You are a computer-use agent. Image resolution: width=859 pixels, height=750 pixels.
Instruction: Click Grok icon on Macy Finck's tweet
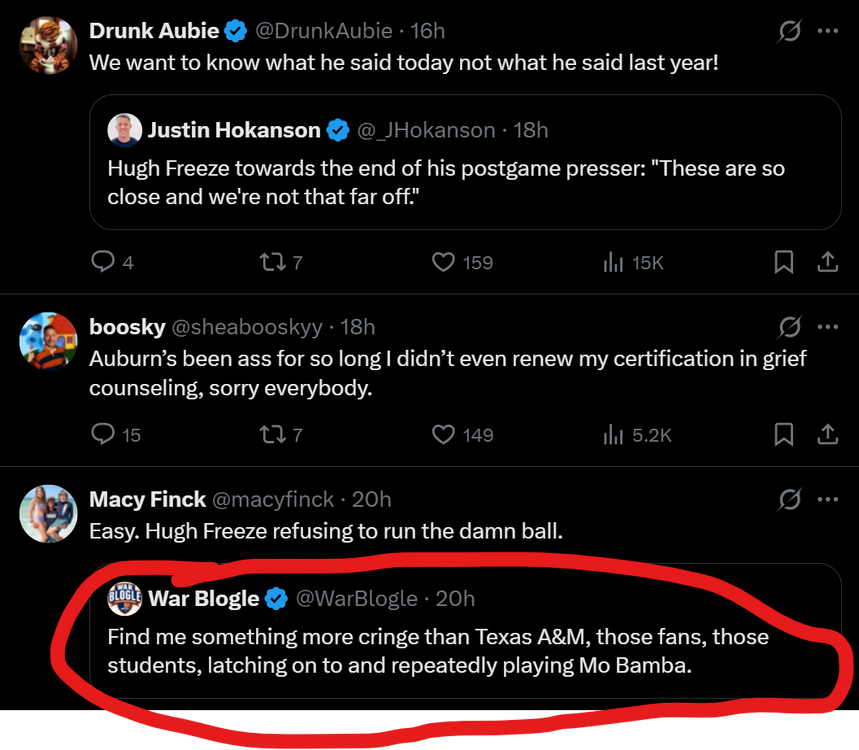tap(790, 498)
